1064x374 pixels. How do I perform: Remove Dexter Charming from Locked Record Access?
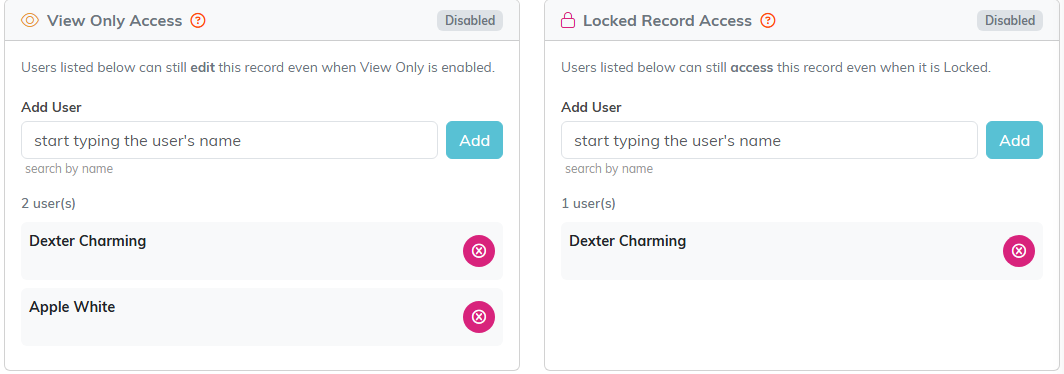point(1019,251)
